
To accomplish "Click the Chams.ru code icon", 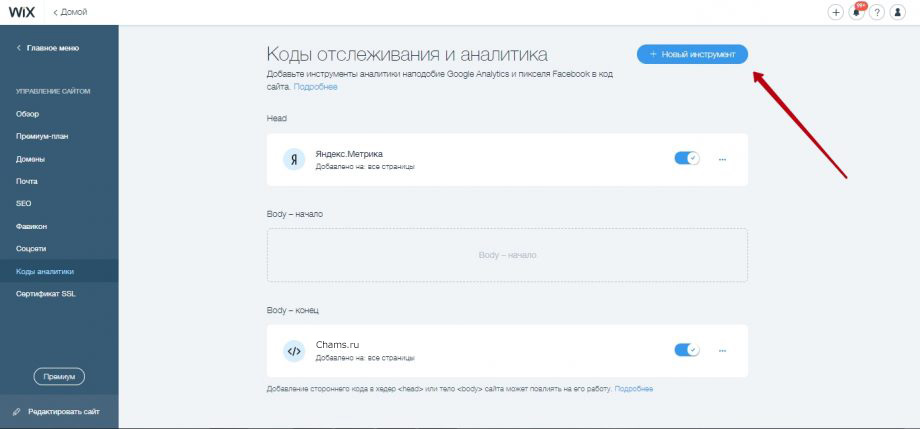I will coord(293,350).
